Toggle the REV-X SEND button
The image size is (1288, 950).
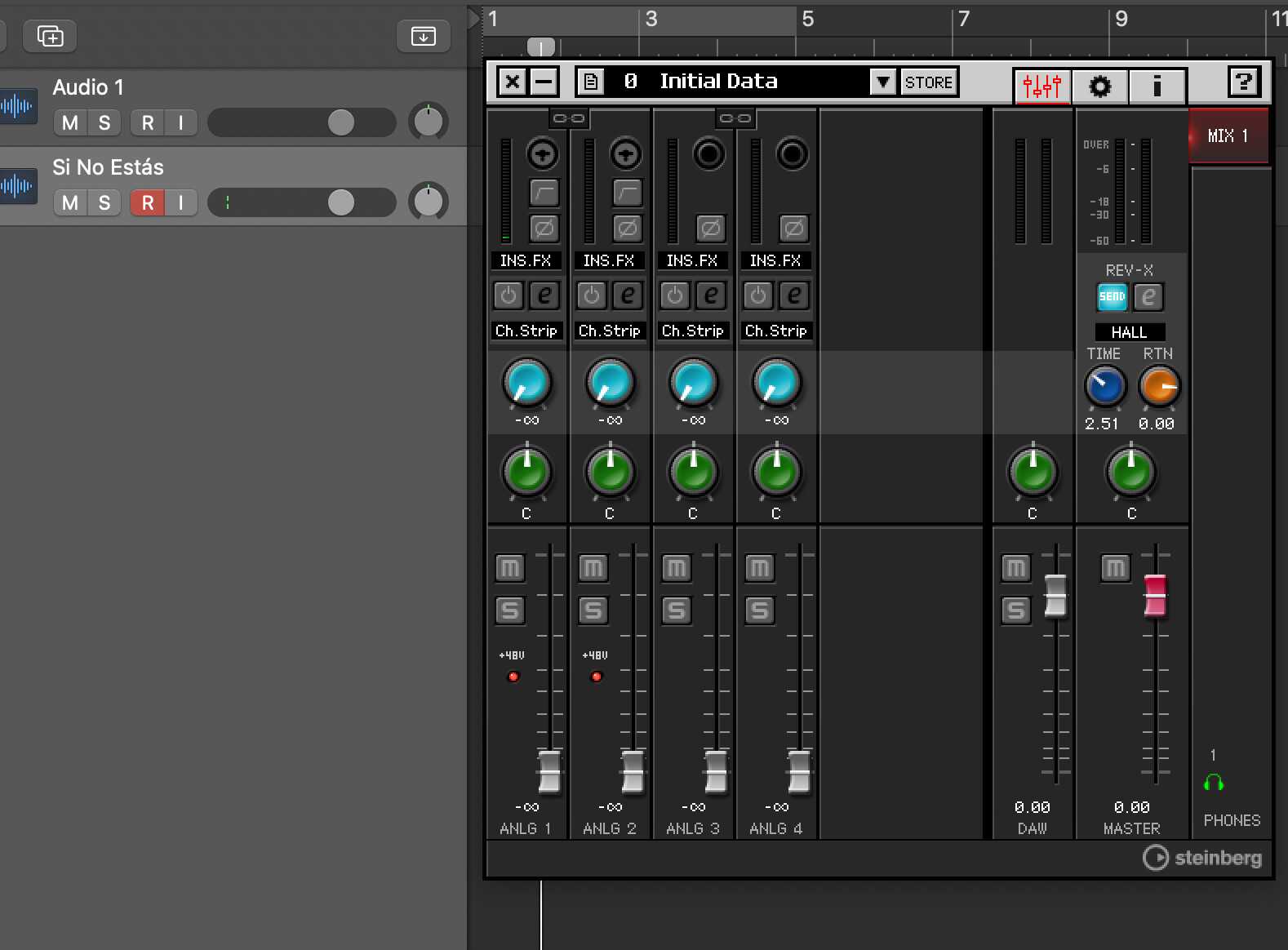(1112, 297)
